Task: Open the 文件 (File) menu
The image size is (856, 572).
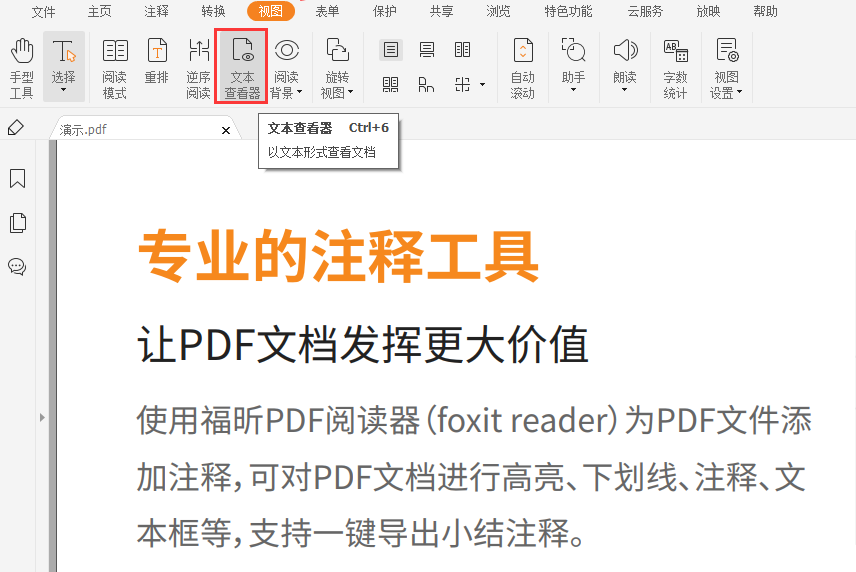Action: tap(44, 12)
